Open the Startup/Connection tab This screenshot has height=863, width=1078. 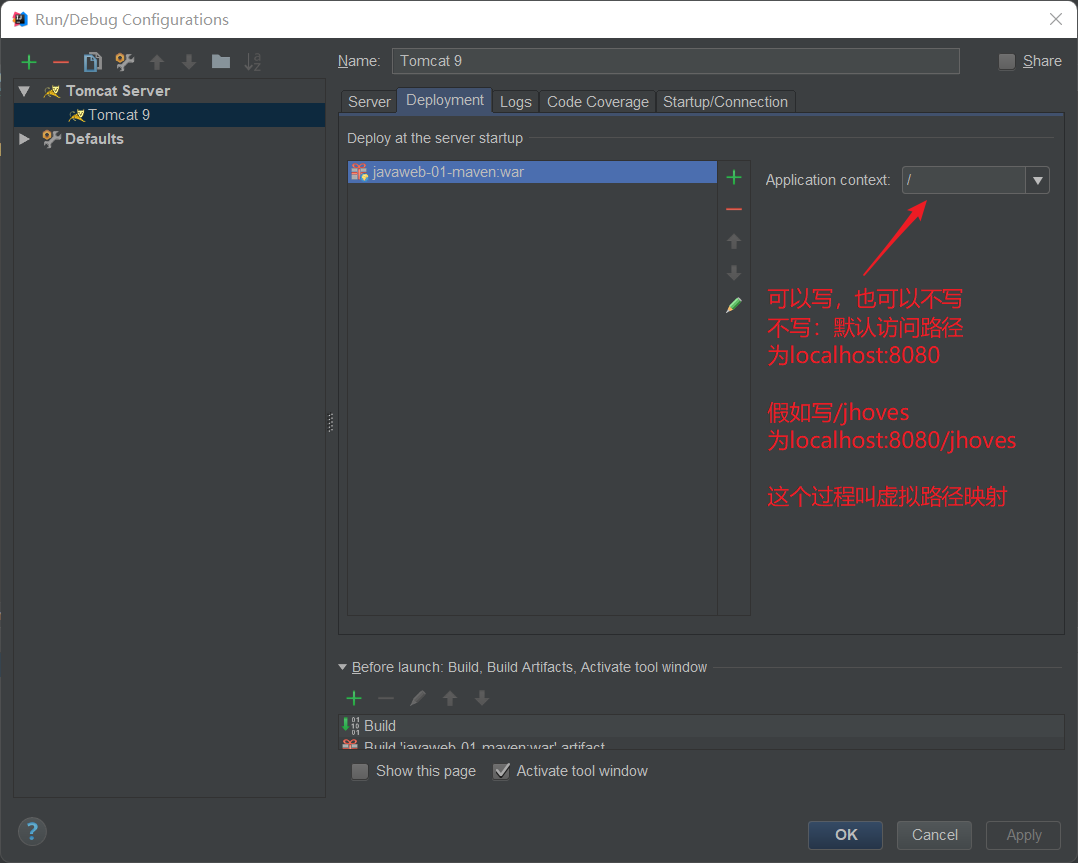click(725, 102)
